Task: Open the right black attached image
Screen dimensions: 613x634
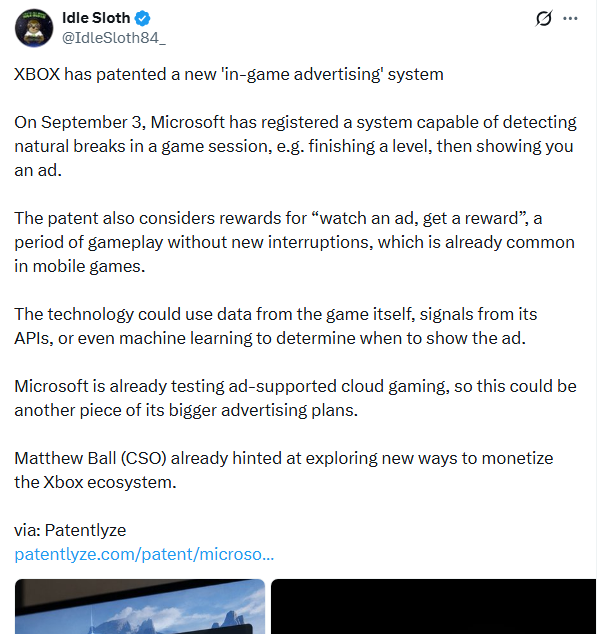Action: [x=433, y=606]
